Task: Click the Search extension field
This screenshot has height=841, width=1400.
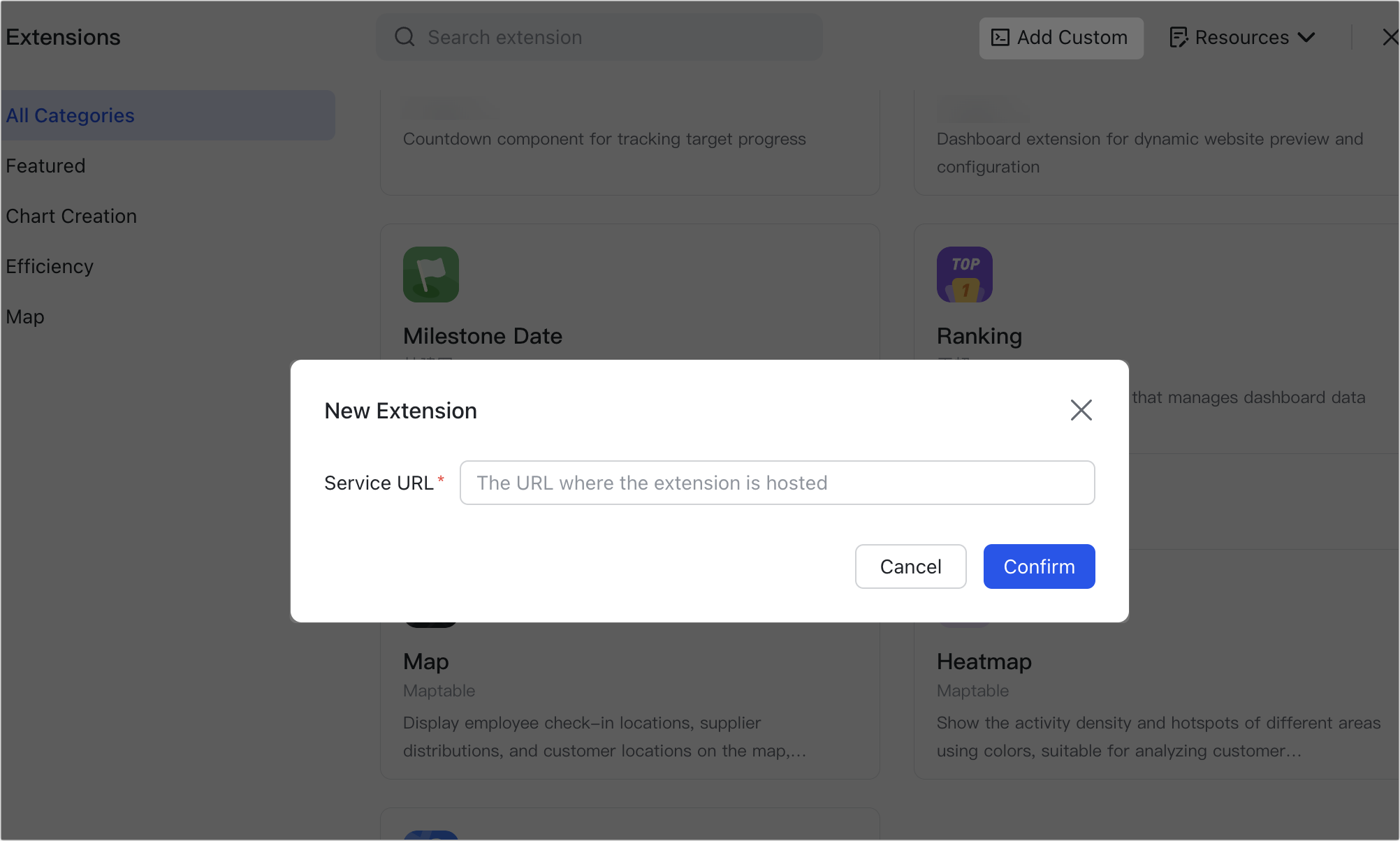Action: point(599,36)
